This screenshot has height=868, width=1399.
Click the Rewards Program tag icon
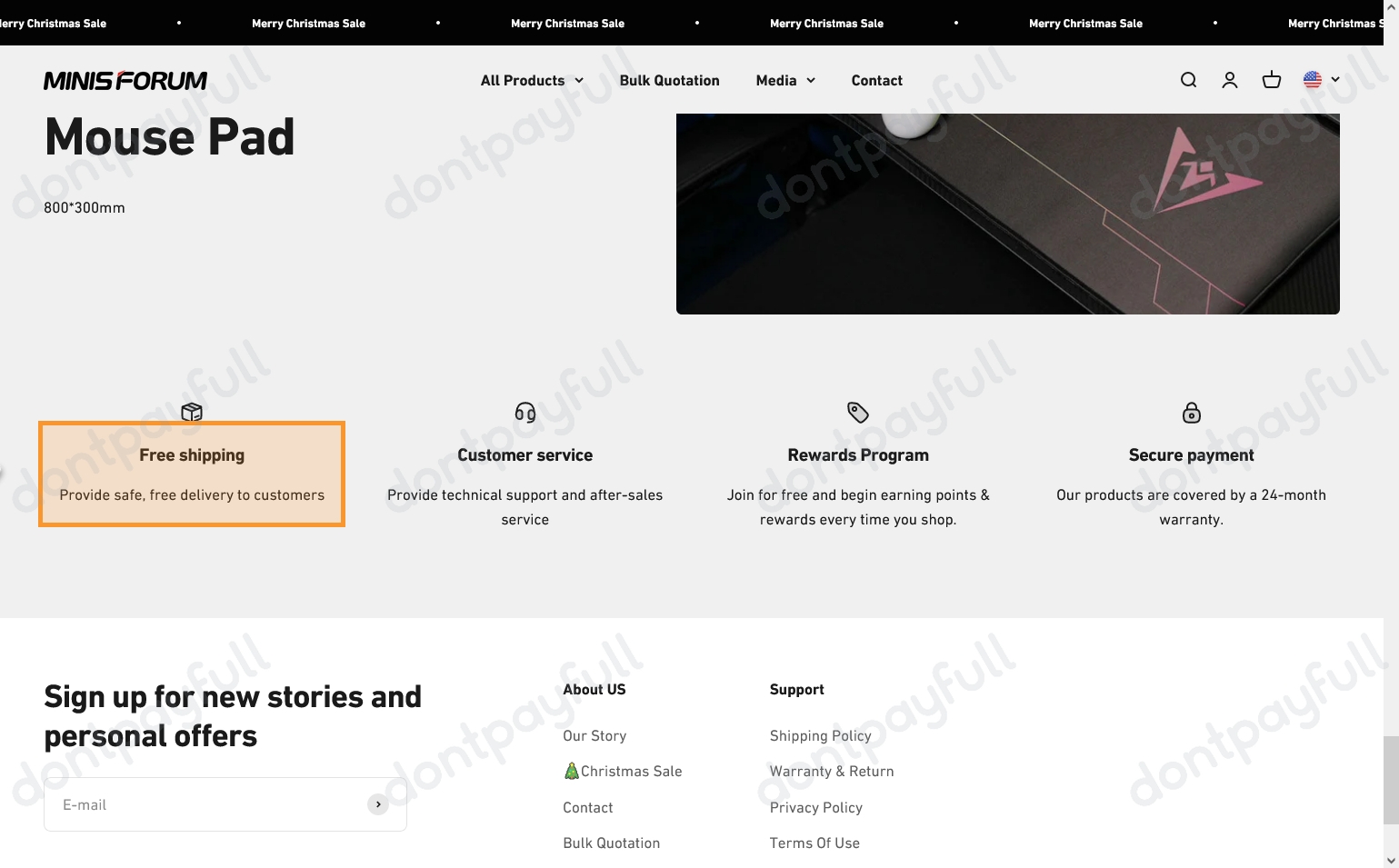[858, 413]
